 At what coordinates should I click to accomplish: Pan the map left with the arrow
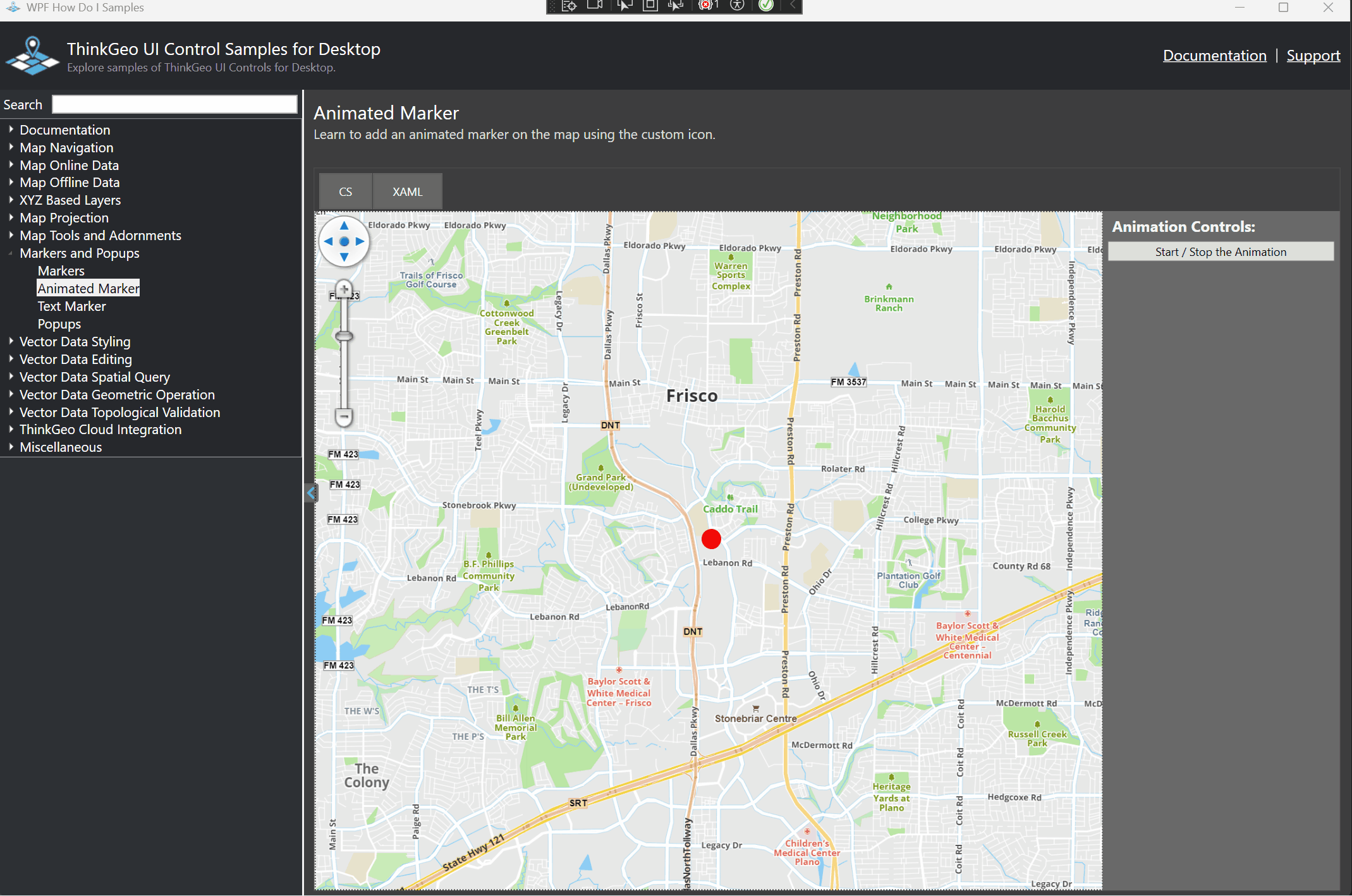[x=328, y=241]
